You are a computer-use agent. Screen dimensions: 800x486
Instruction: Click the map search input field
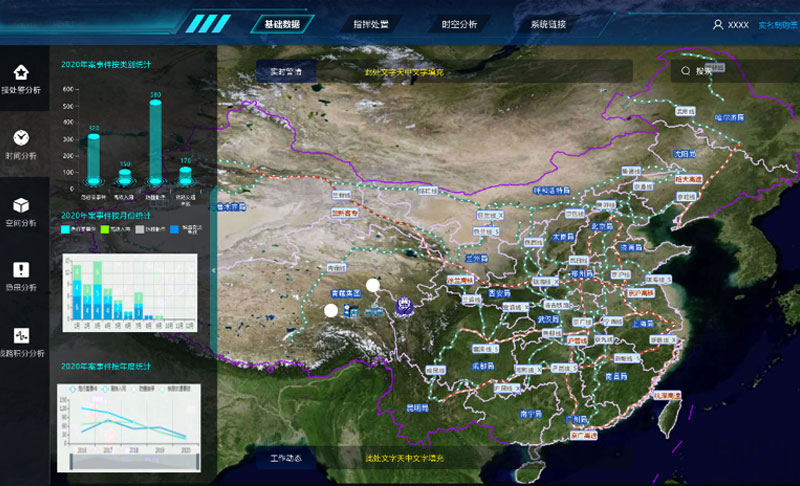click(x=740, y=71)
